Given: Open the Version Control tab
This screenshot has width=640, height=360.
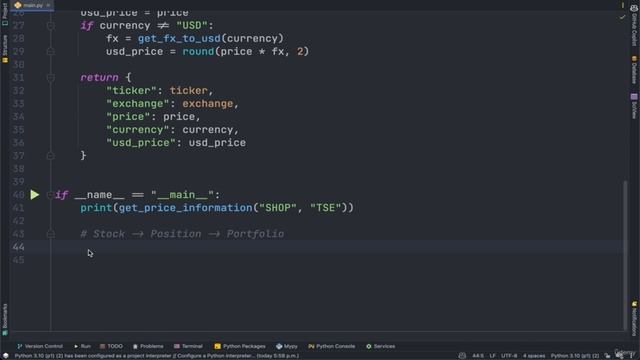Looking at the screenshot, I should pyautogui.click(x=40, y=346).
